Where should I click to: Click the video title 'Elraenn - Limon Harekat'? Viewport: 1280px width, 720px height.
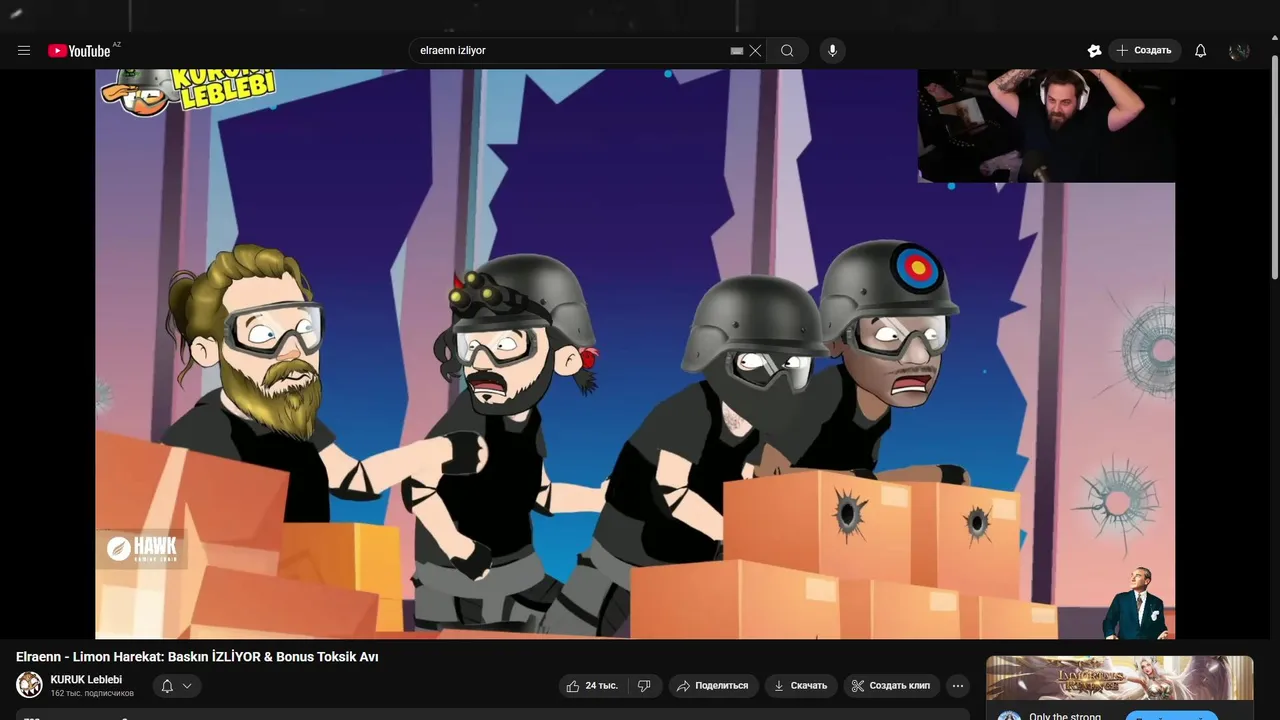(197, 657)
